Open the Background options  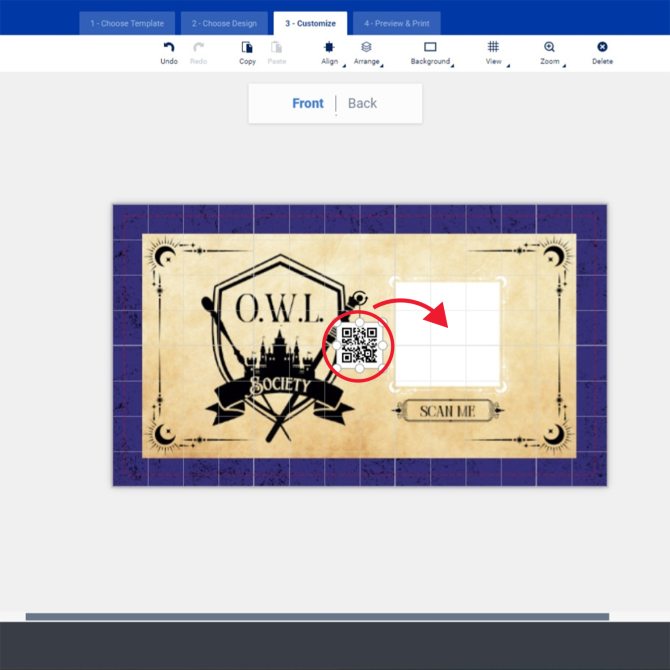pos(430,53)
